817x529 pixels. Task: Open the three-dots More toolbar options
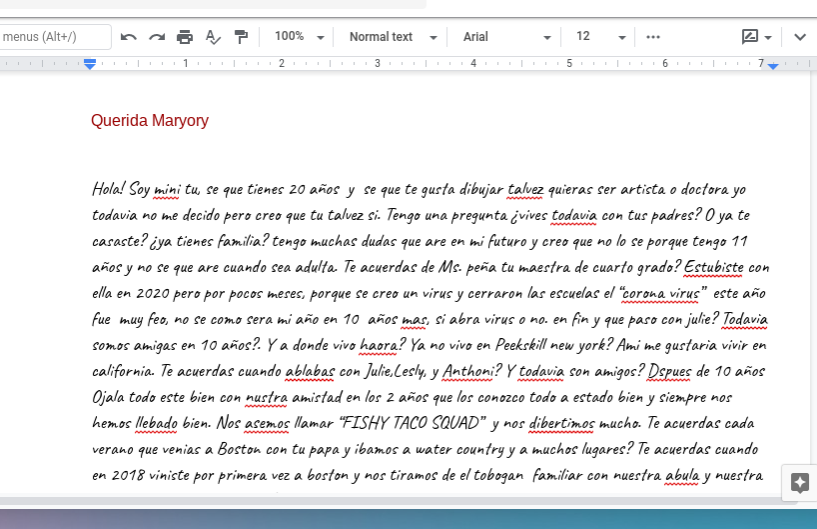(653, 37)
